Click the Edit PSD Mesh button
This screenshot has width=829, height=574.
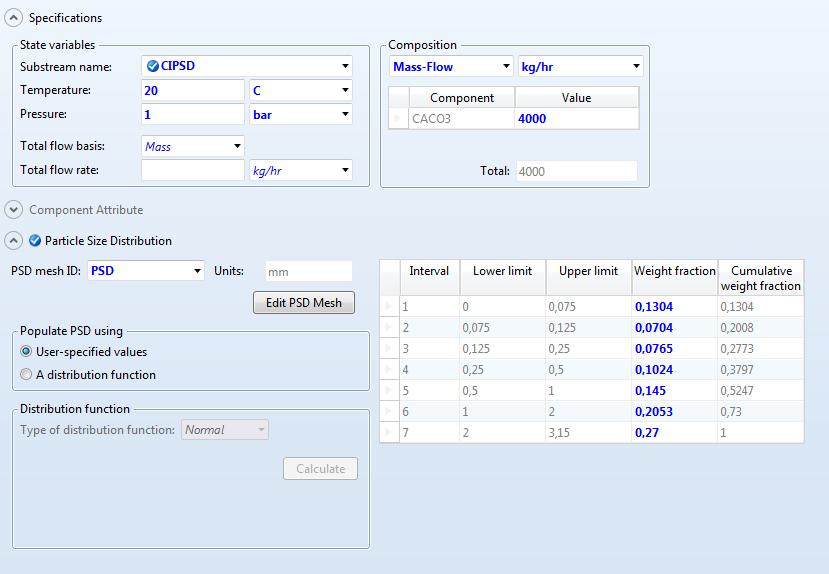tap(303, 302)
